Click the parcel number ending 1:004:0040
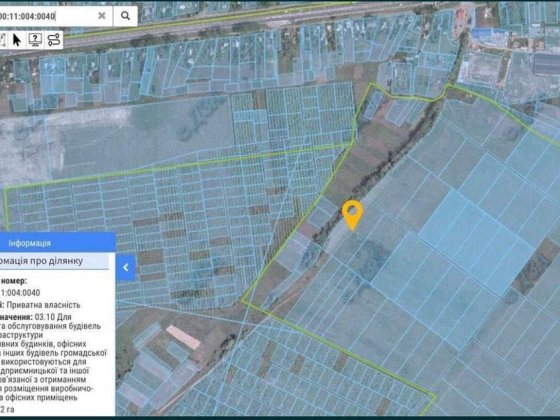This screenshot has width=560, height=420. coord(20,293)
